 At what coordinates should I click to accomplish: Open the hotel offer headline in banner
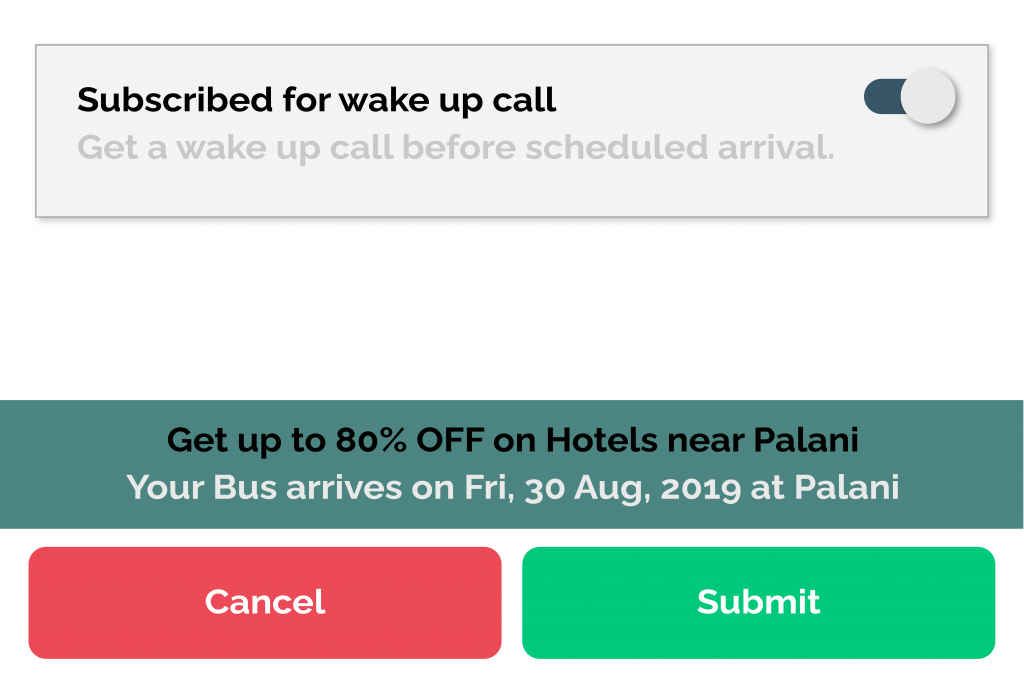coord(512,439)
